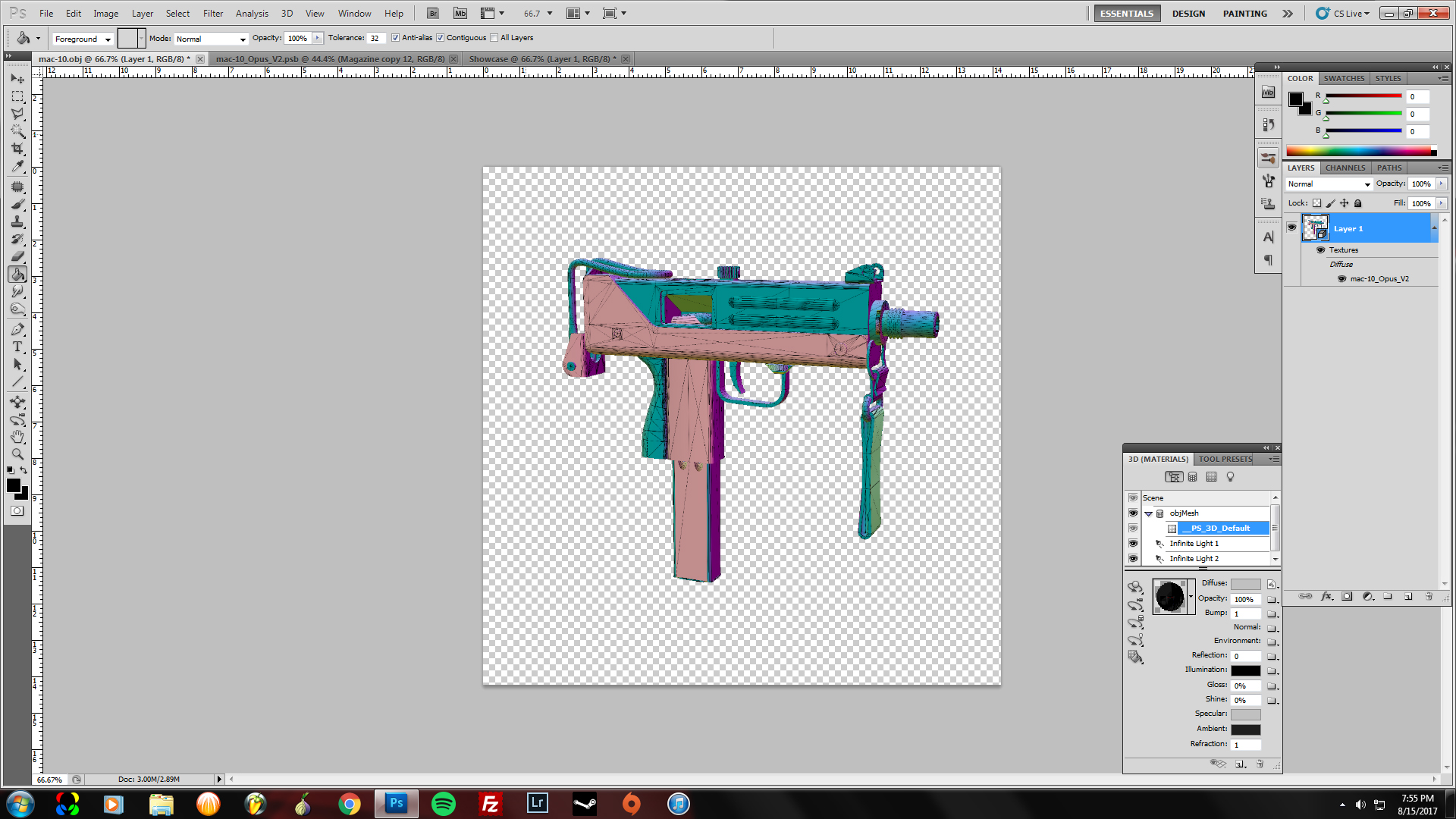1456x819 pixels.
Task: Toggle visibility of Infinite Light 1
Action: coord(1133,543)
